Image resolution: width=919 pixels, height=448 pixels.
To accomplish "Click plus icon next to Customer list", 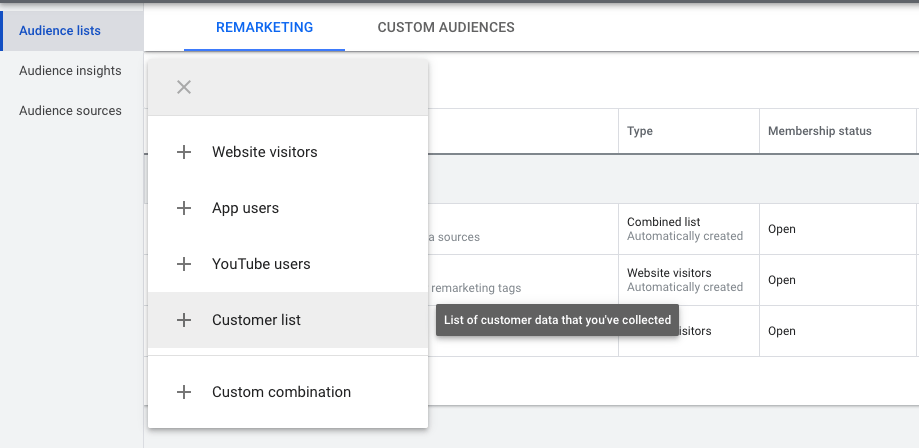I will point(184,320).
